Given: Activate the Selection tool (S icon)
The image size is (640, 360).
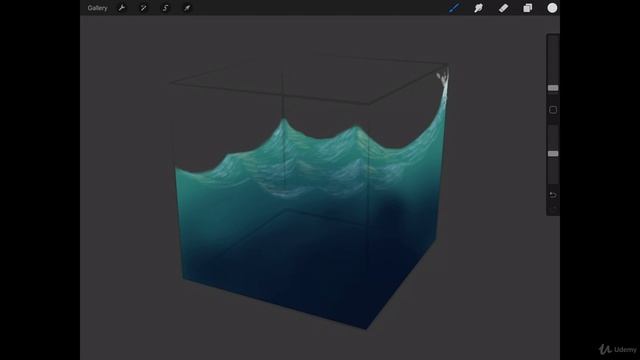Looking at the screenshot, I should pyautogui.click(x=165, y=8).
